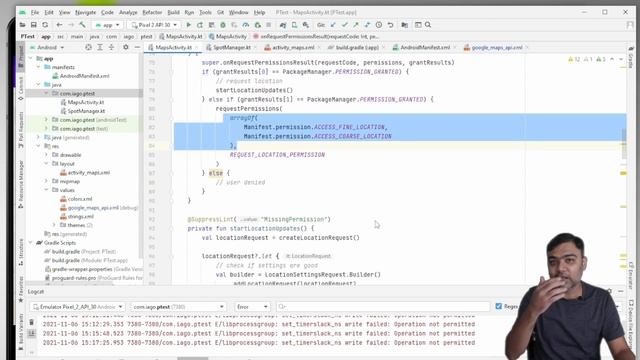Run the app with green play icon
The width and height of the screenshot is (640, 360).
[x=189, y=25]
